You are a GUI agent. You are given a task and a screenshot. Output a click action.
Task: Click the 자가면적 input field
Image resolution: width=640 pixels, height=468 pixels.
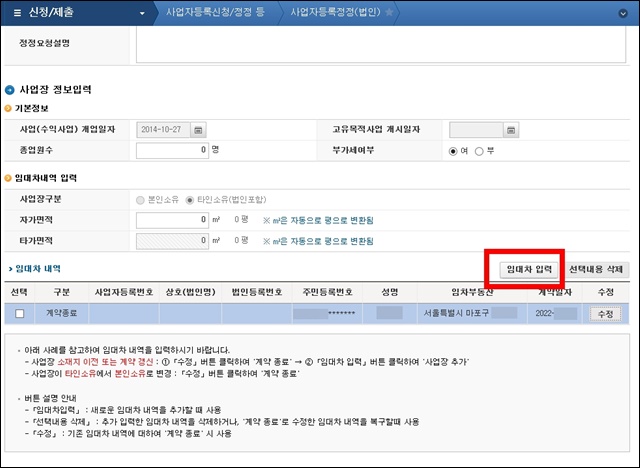pos(172,220)
